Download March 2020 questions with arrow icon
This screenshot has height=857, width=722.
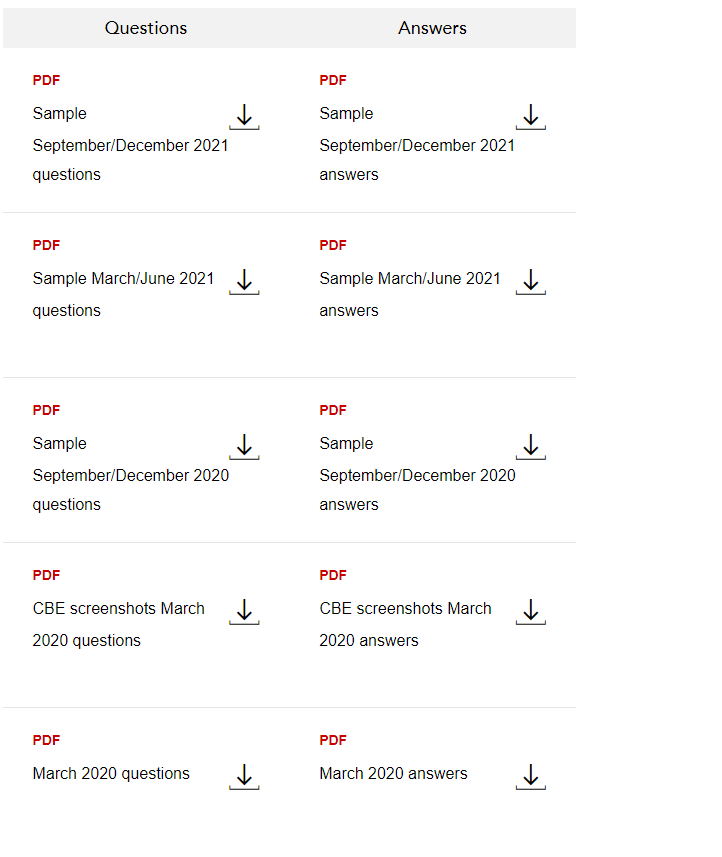[244, 777]
